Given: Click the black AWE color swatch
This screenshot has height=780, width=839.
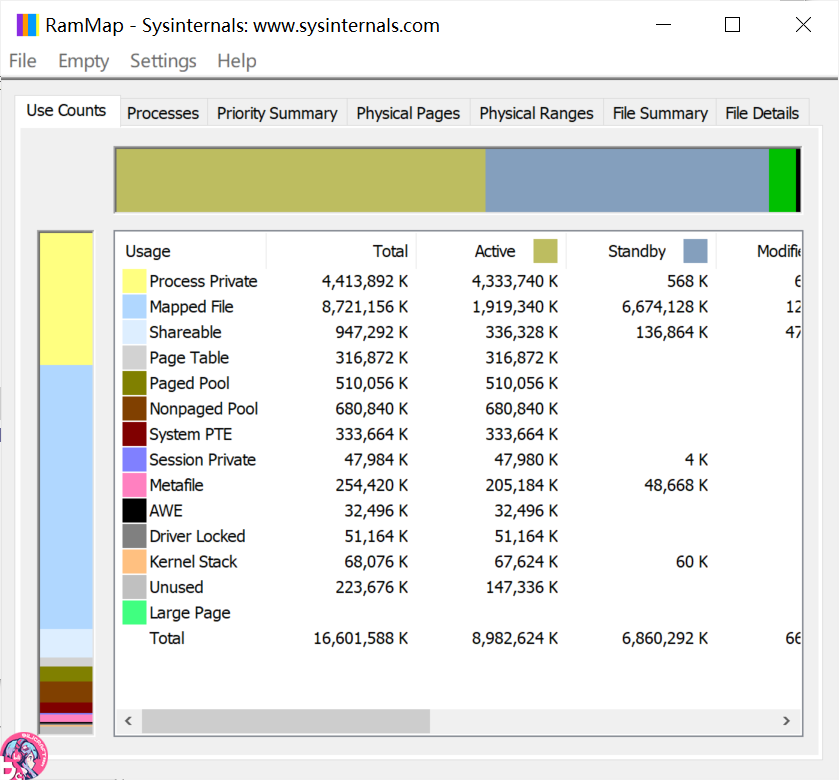Looking at the screenshot, I should (134, 511).
